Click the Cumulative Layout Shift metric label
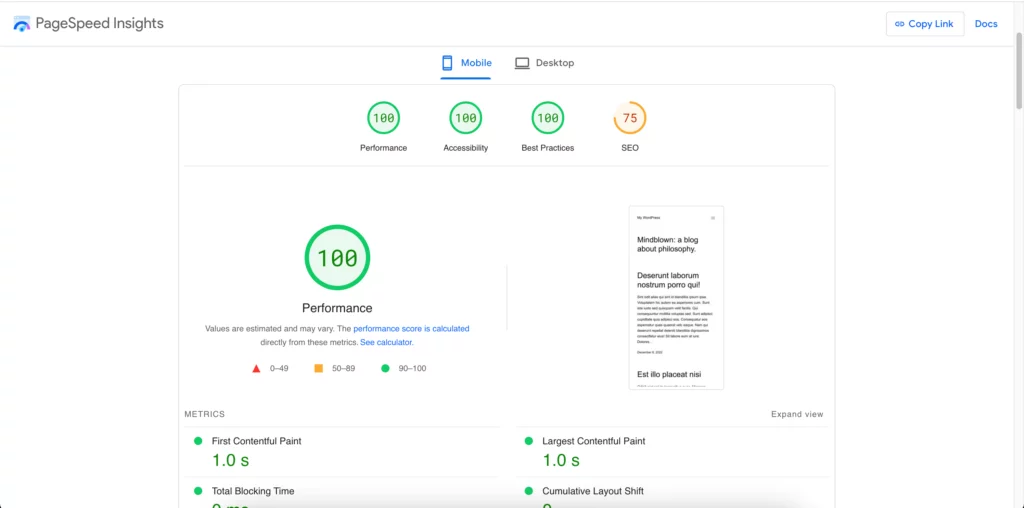 593,491
